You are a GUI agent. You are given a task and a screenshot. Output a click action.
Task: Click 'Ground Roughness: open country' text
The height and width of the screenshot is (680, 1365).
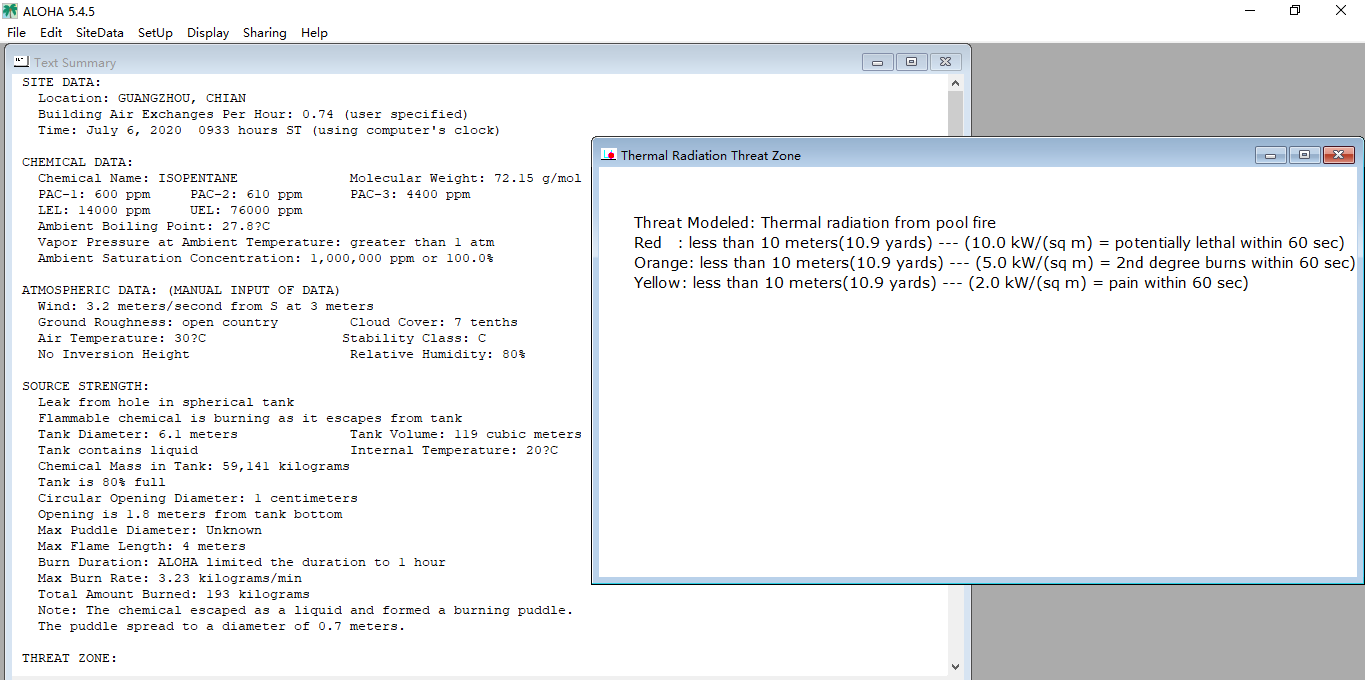[x=158, y=322]
